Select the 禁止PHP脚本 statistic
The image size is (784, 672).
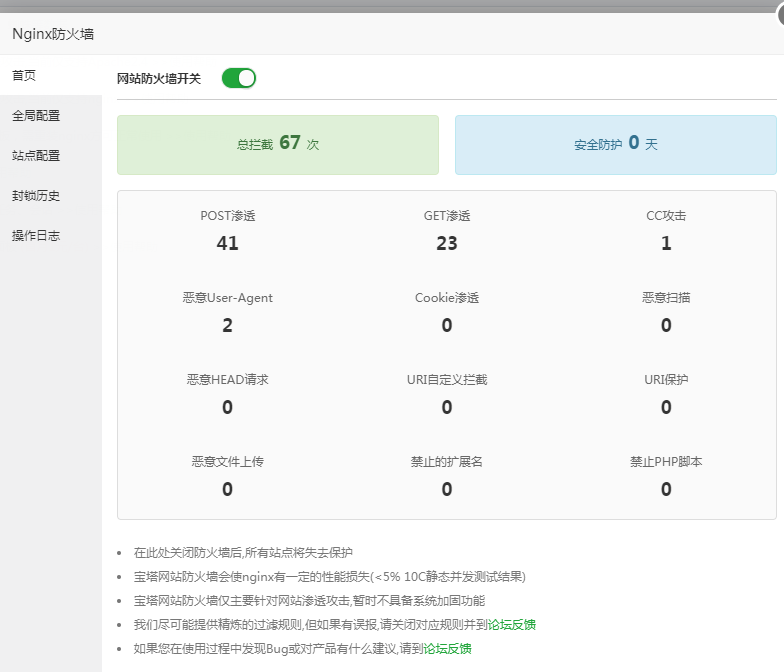(x=666, y=476)
